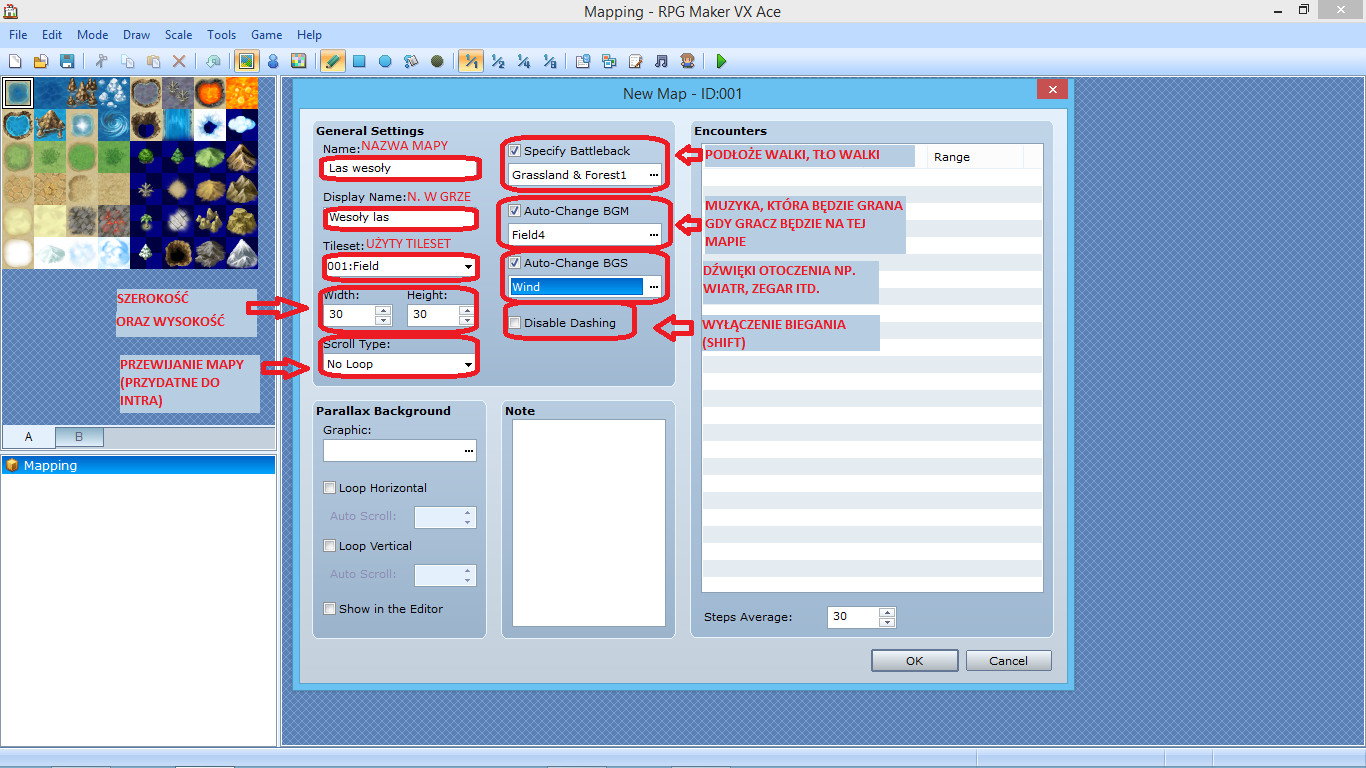Select the Pencil drawing tool

pyautogui.click(x=333, y=61)
